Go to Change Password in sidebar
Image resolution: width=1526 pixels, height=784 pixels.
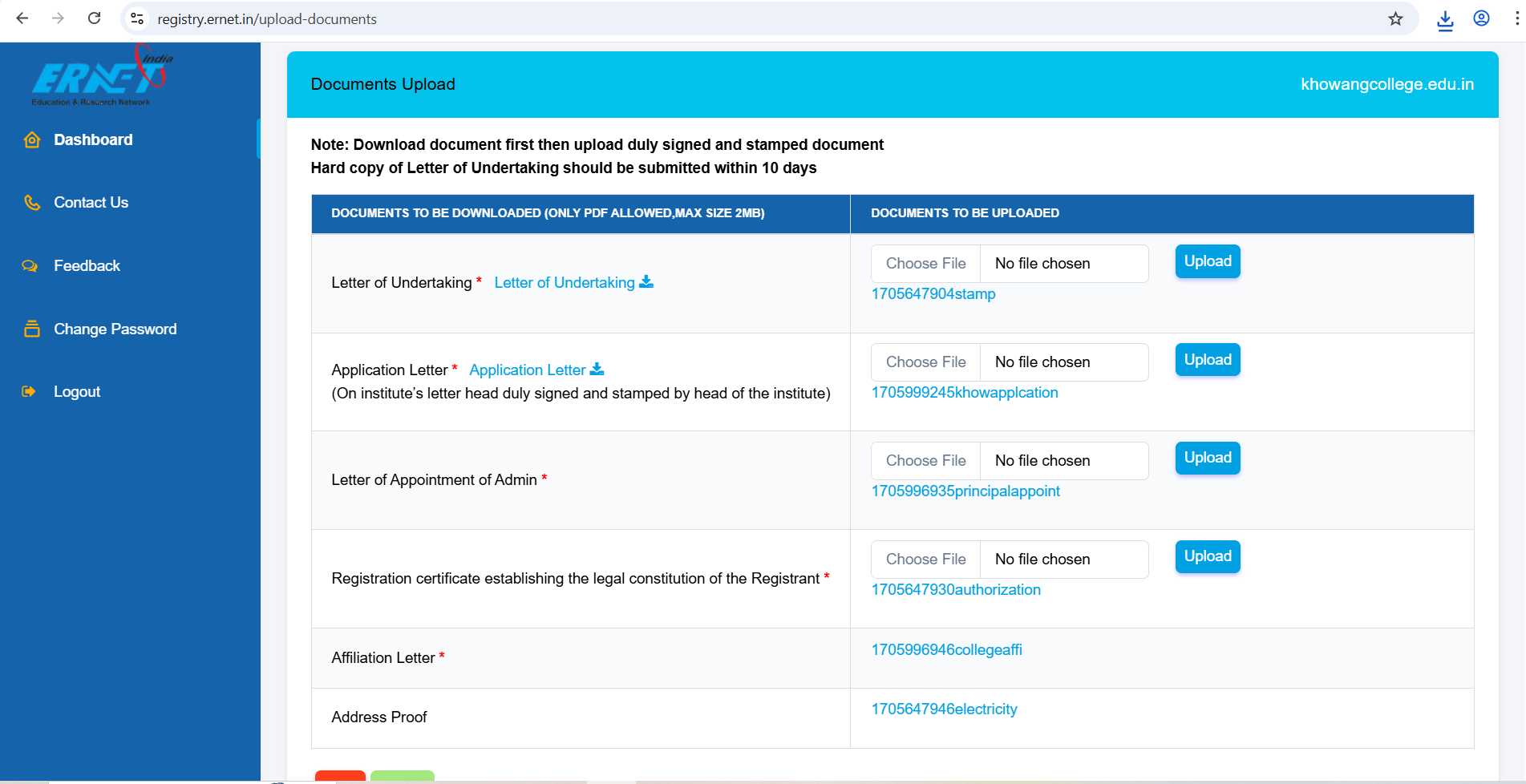pos(115,329)
